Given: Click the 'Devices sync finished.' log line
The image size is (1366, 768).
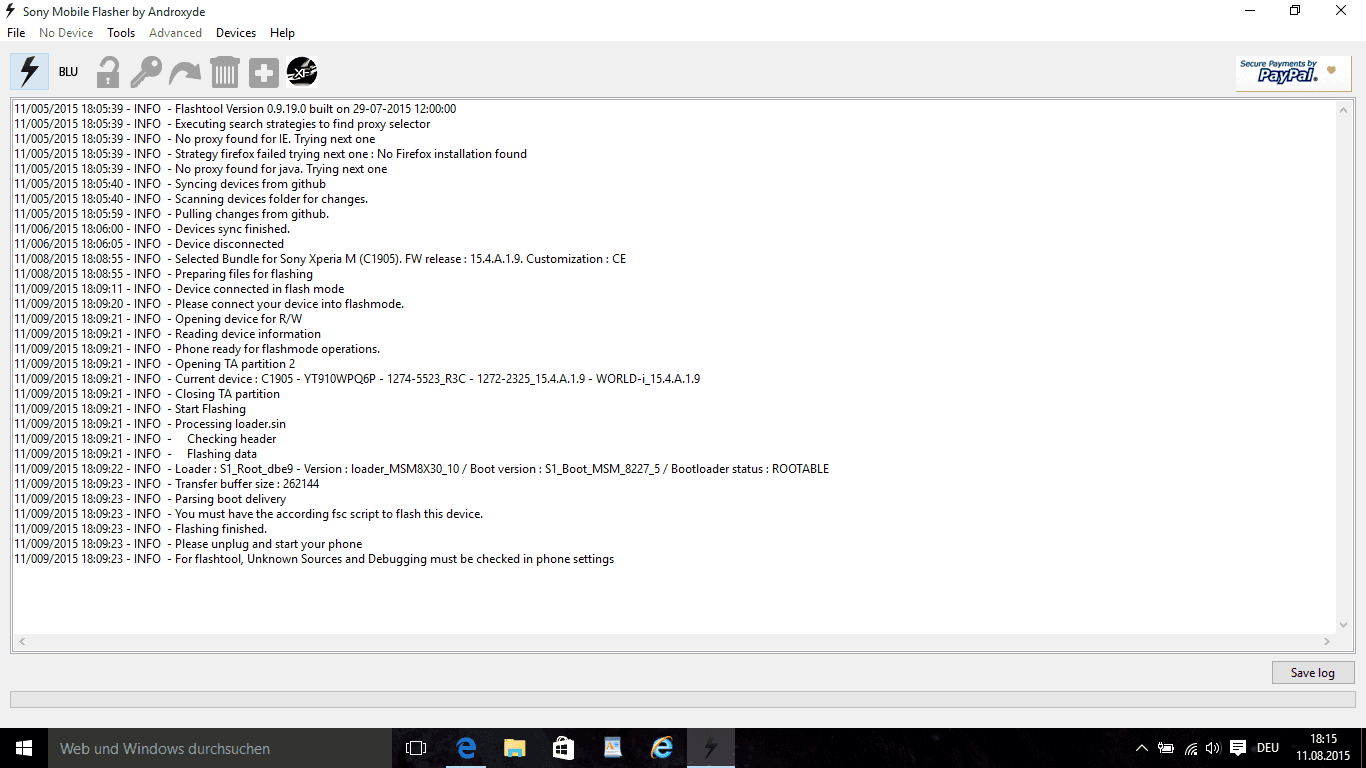Looking at the screenshot, I should tap(152, 229).
